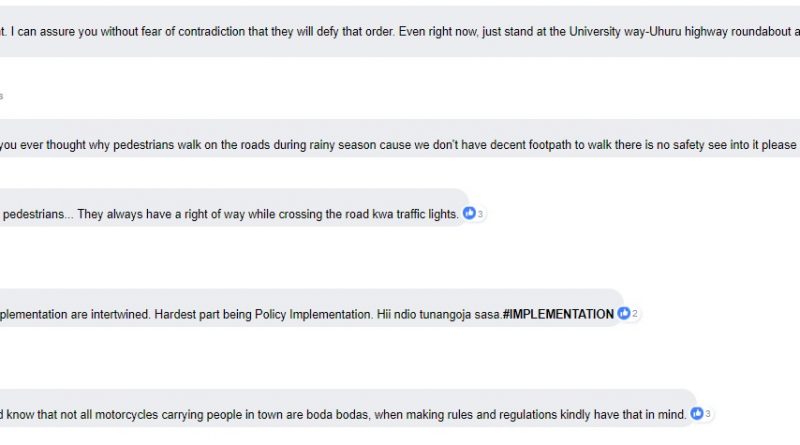Select the Policy Implementation comment bubble

coord(312,308)
